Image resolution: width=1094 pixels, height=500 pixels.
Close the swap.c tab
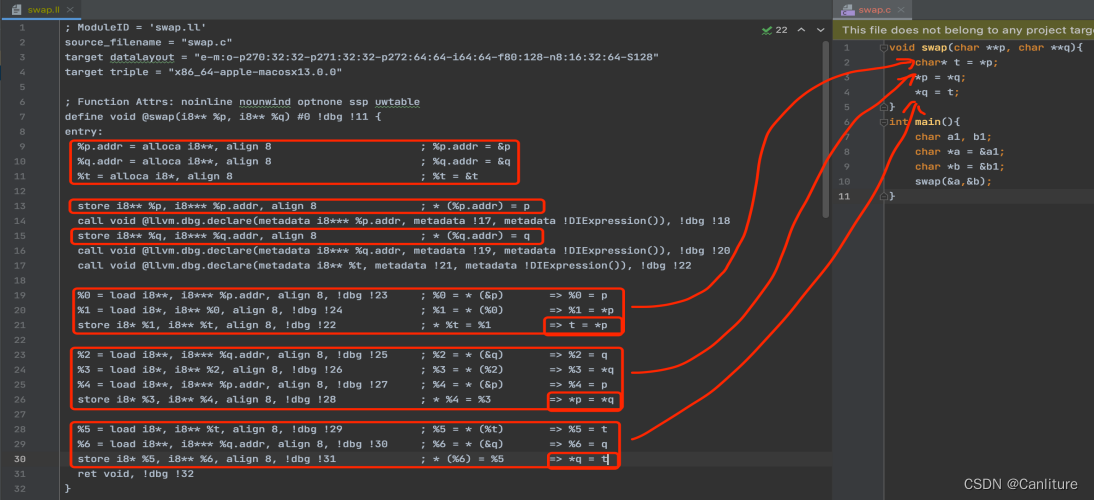901,10
